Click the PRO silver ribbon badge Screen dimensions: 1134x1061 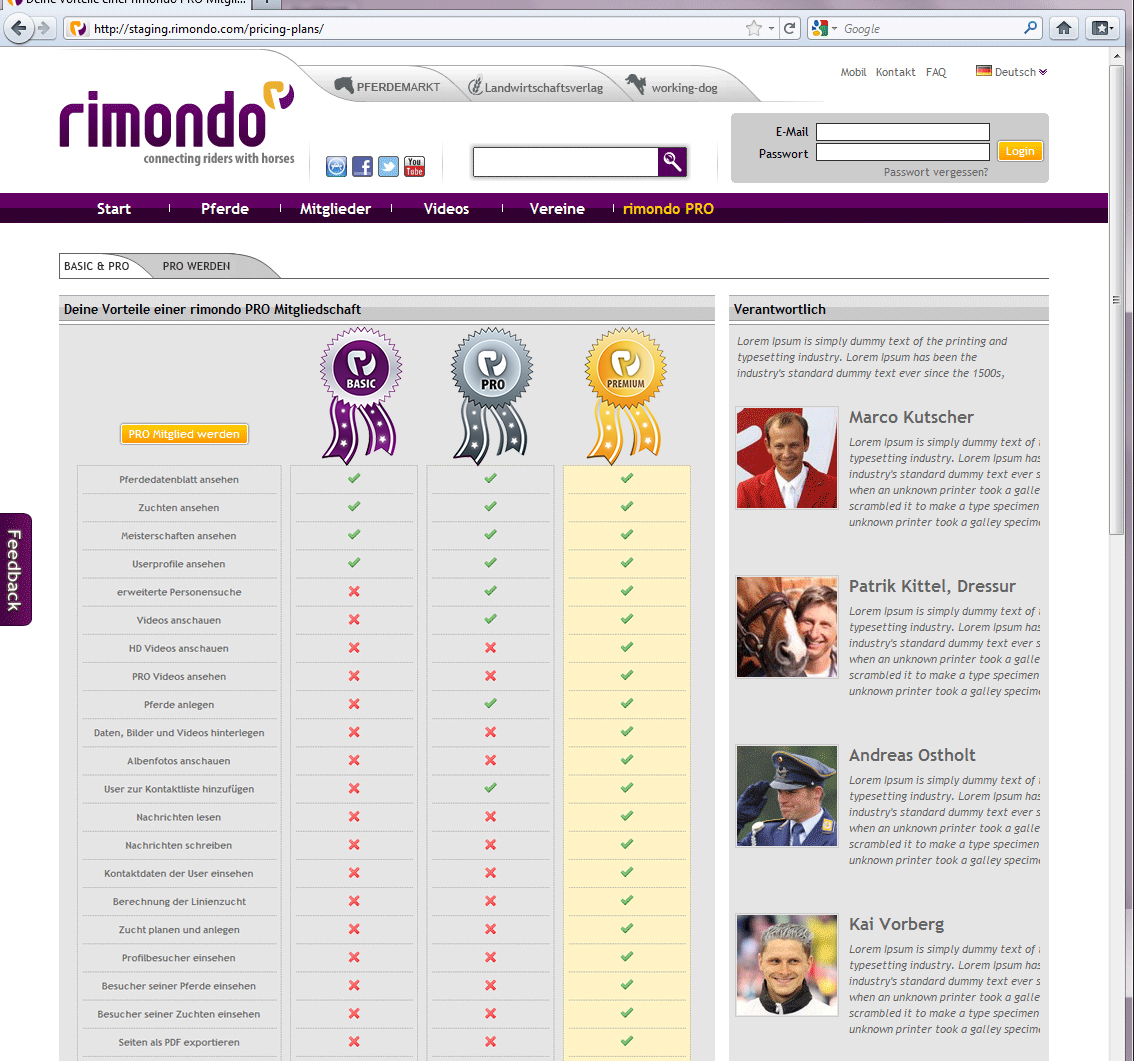492,395
